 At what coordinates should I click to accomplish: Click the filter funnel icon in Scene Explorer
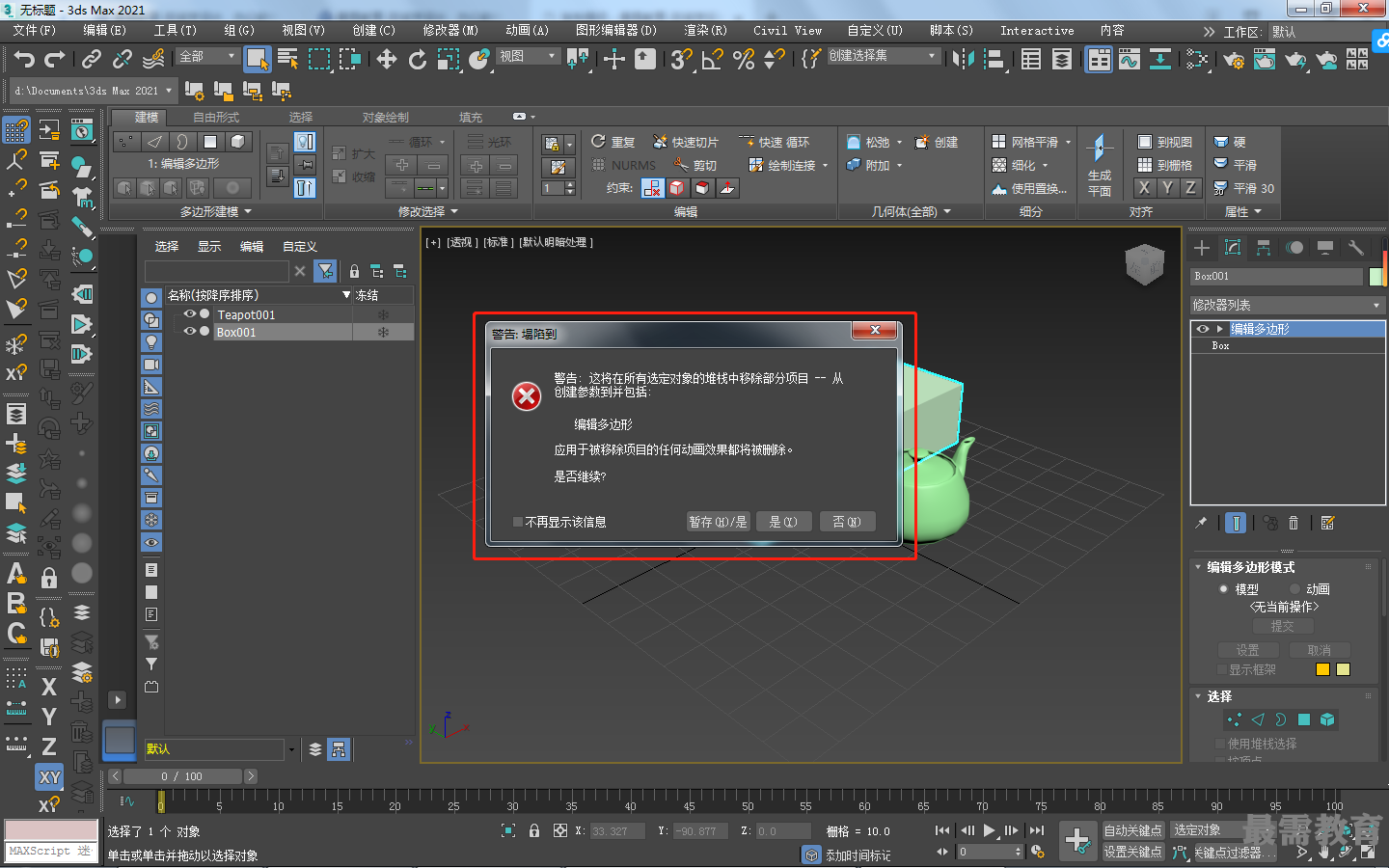point(325,271)
